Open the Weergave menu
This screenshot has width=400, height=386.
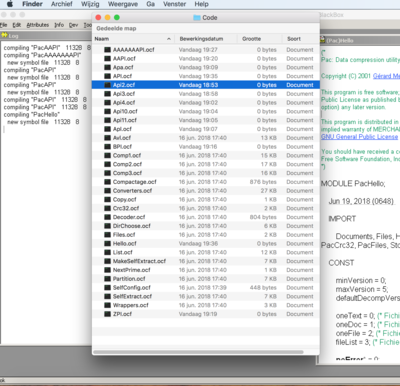123,4
